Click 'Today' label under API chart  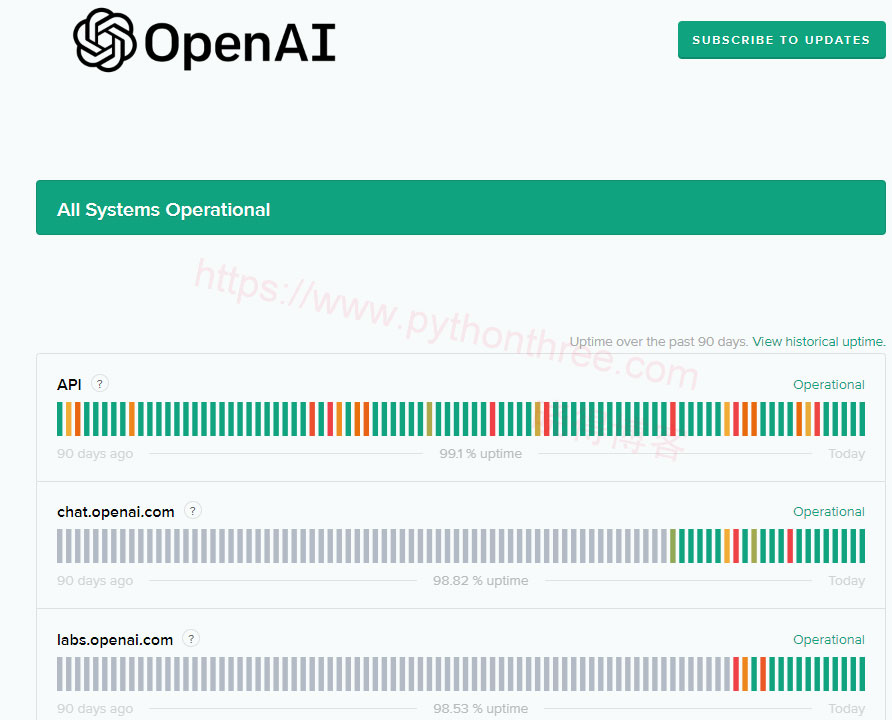(846, 453)
